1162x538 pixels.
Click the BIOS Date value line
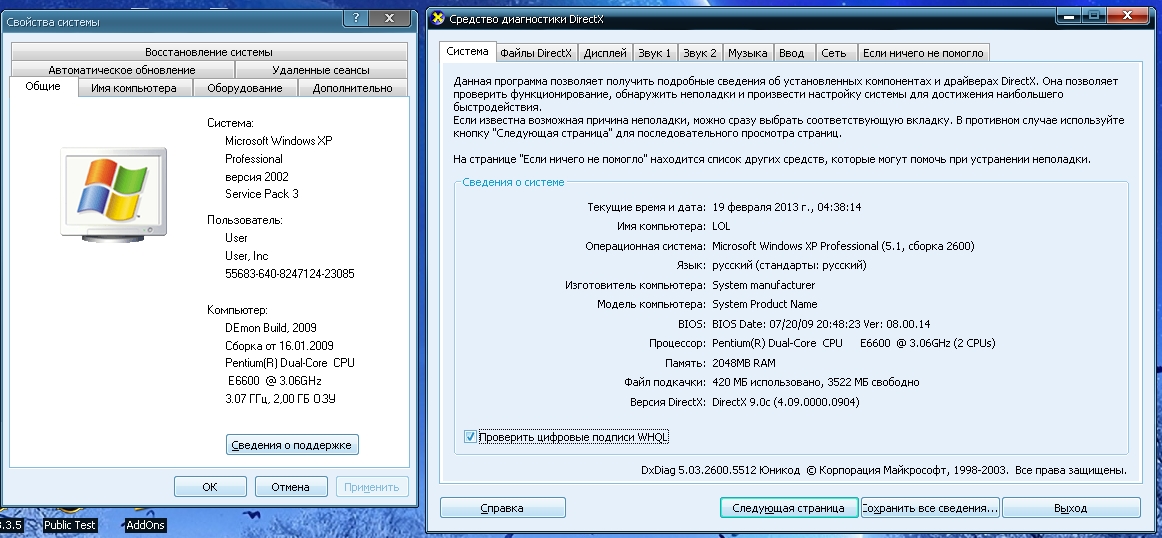point(821,324)
